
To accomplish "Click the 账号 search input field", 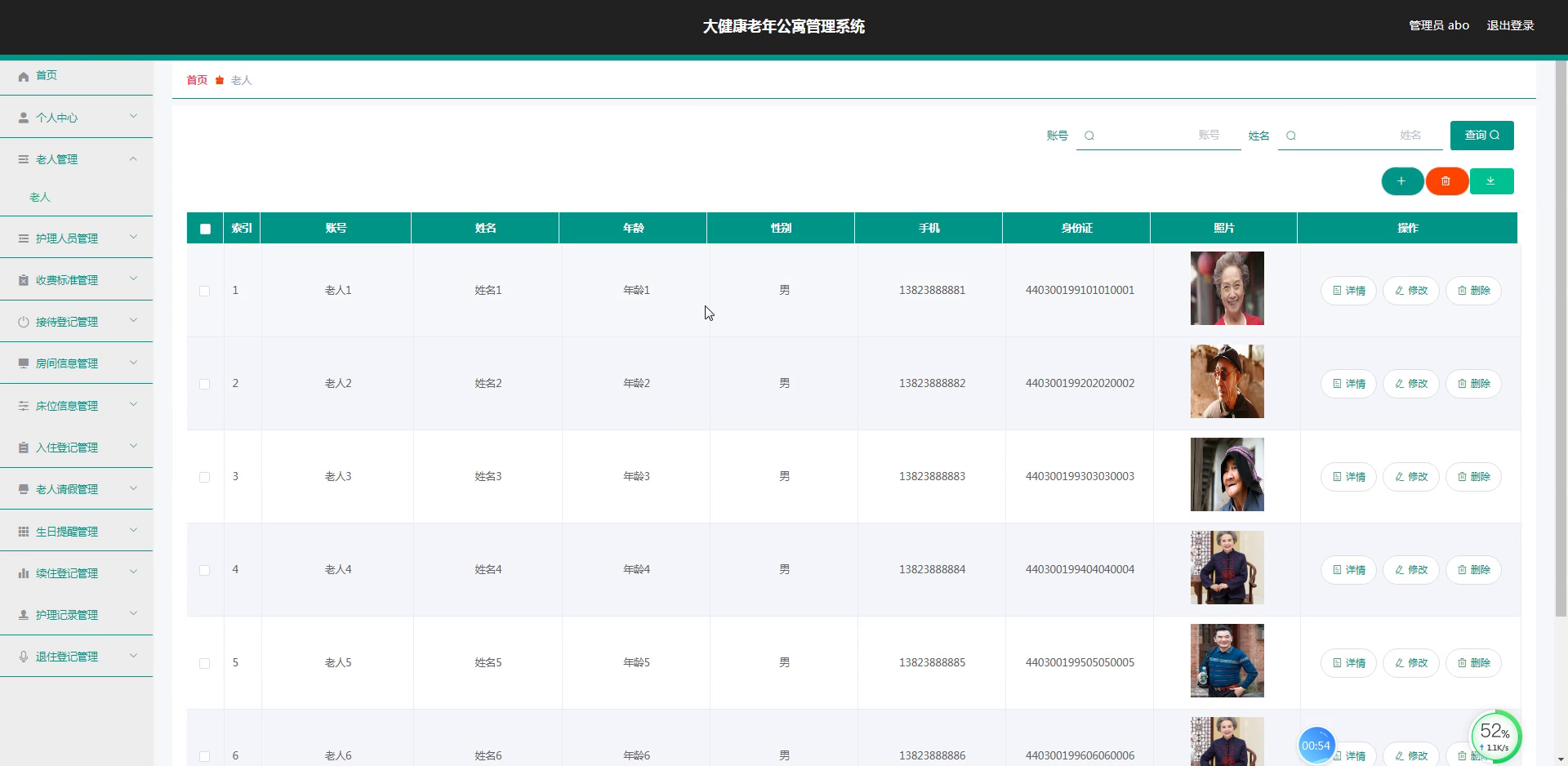I will (1158, 136).
